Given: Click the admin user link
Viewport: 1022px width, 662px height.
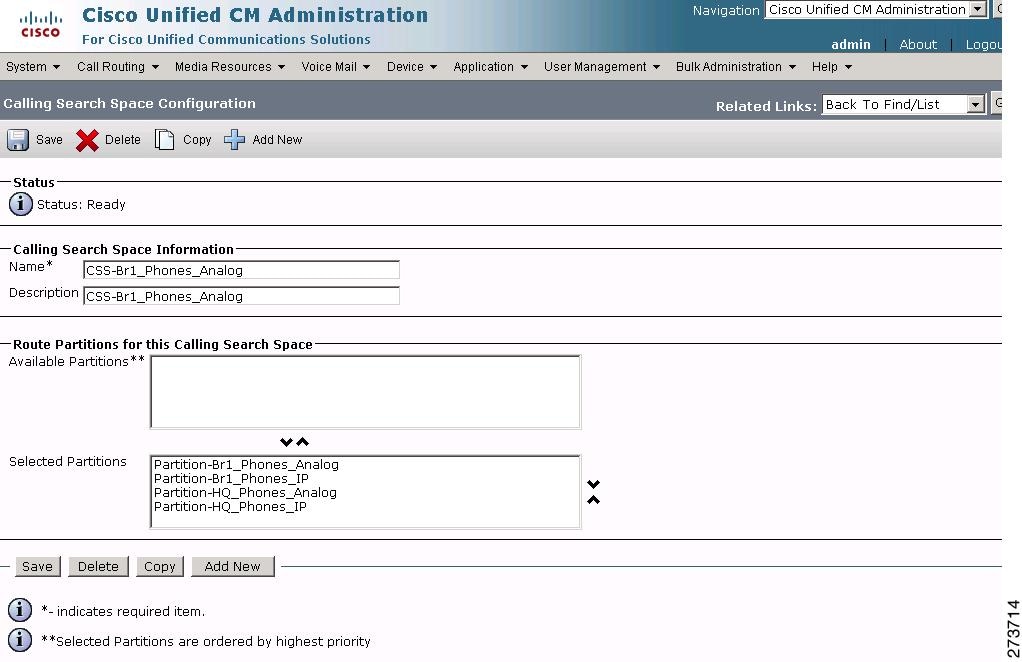Looking at the screenshot, I should click(x=851, y=44).
